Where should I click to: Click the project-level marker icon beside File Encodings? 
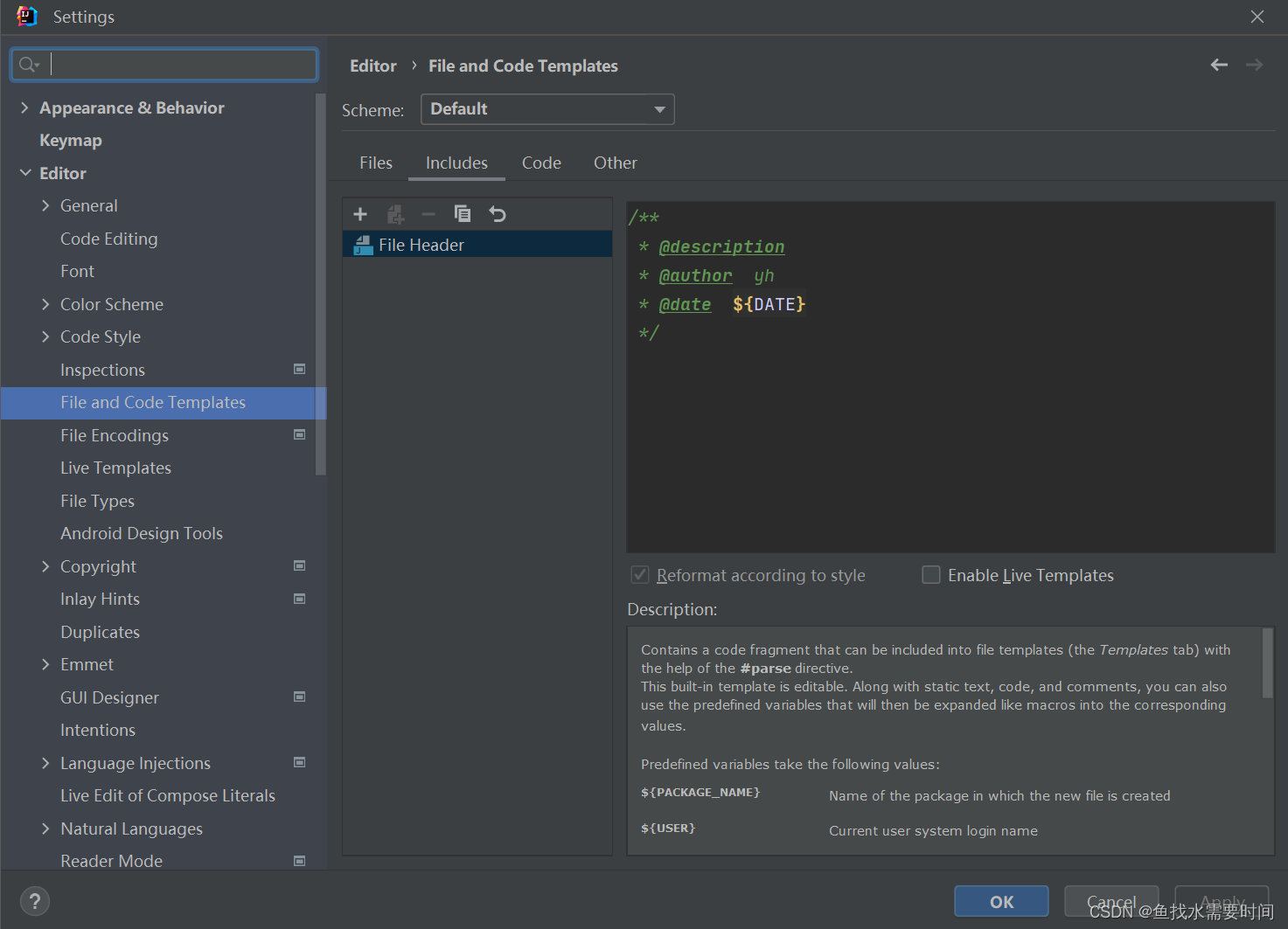tap(300, 434)
